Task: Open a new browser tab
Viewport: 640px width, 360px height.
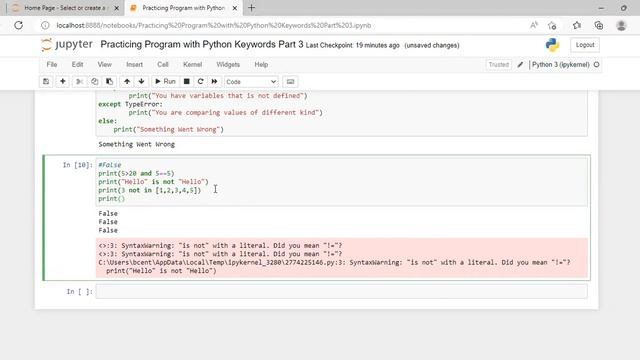Action: click(251, 8)
